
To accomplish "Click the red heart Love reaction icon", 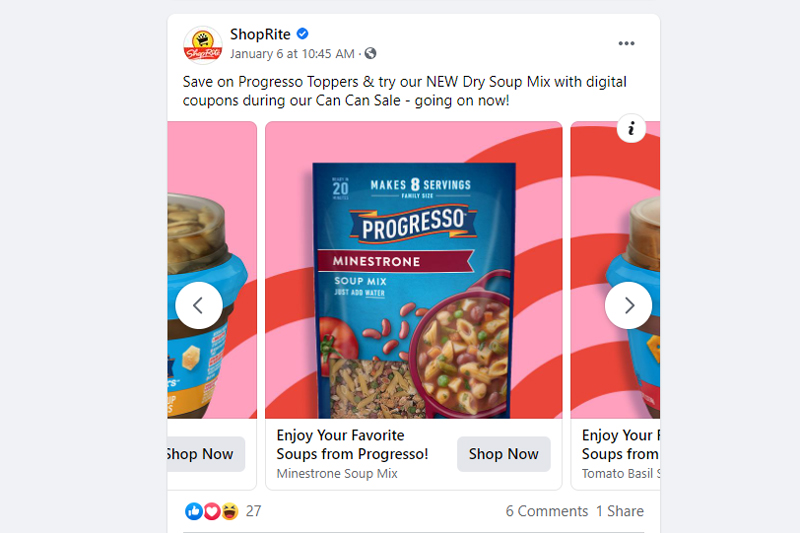I will click(x=212, y=511).
